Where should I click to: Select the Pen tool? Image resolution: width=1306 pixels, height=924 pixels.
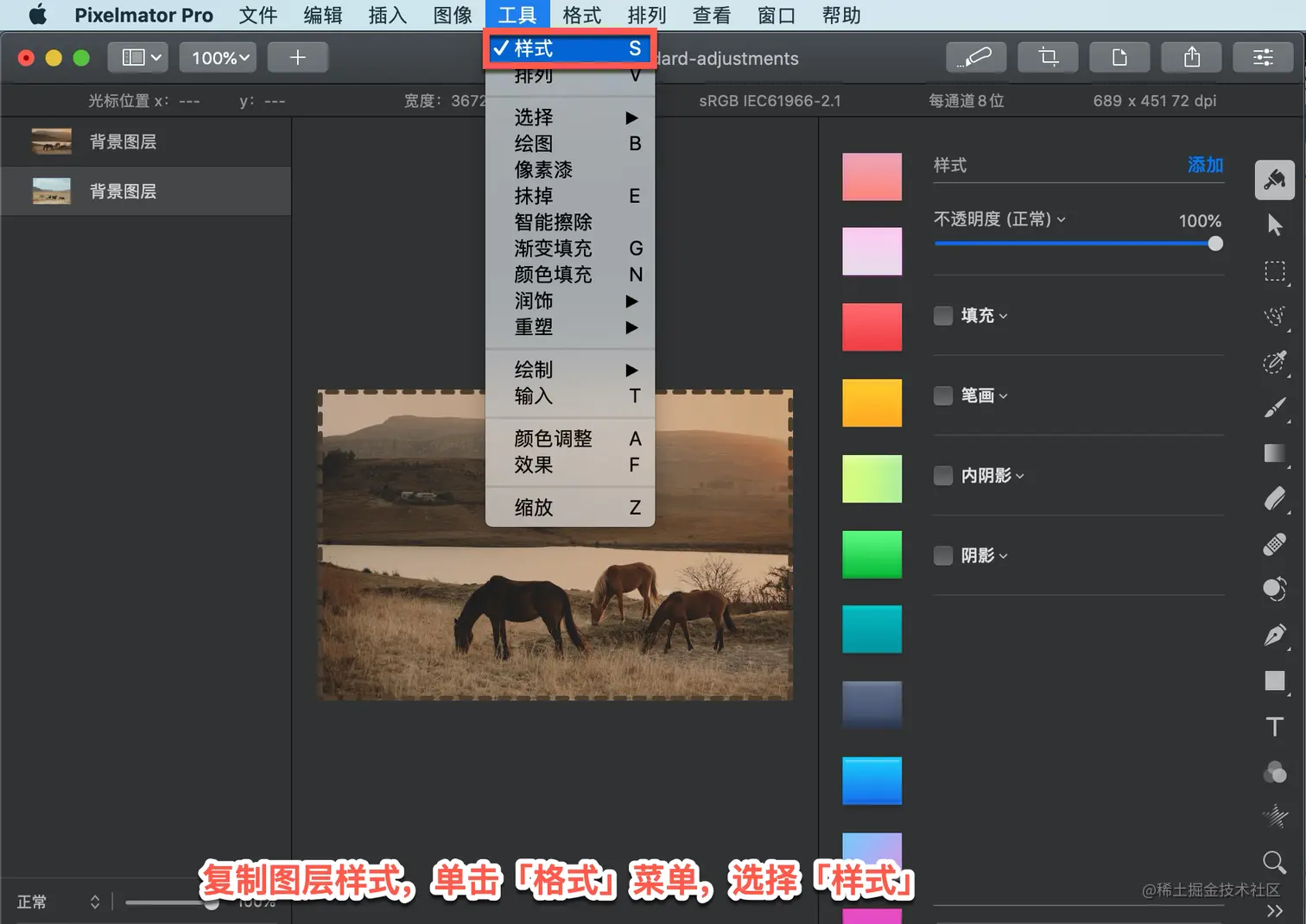click(1274, 636)
